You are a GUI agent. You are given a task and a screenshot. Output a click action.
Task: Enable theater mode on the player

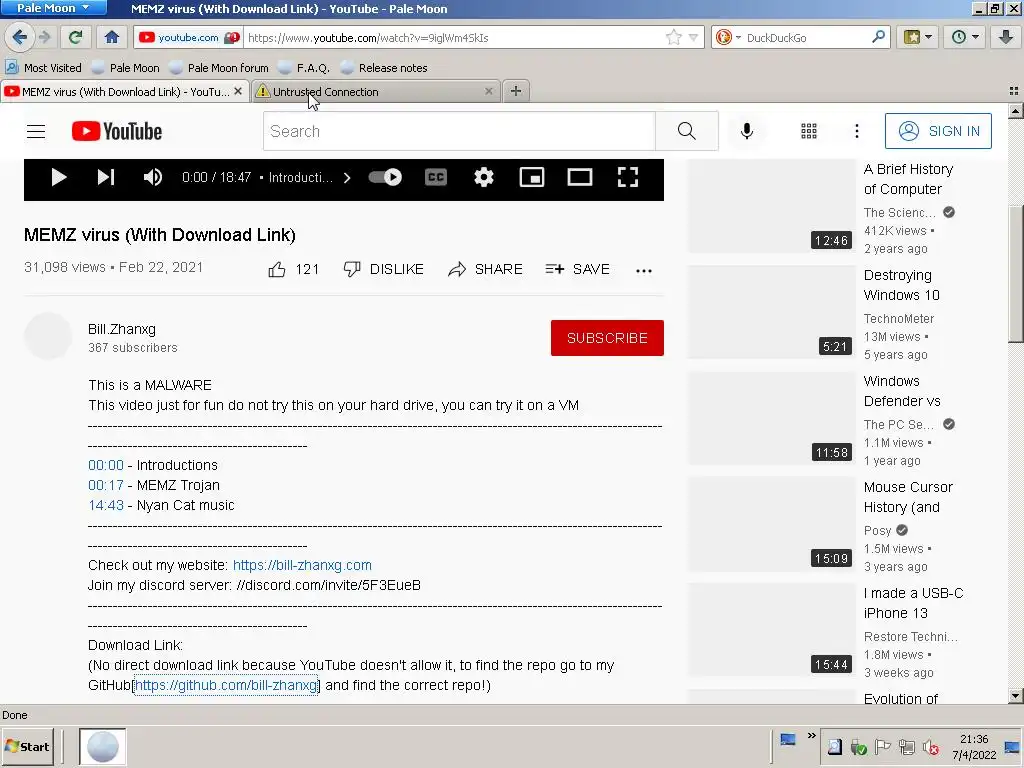pos(580,177)
